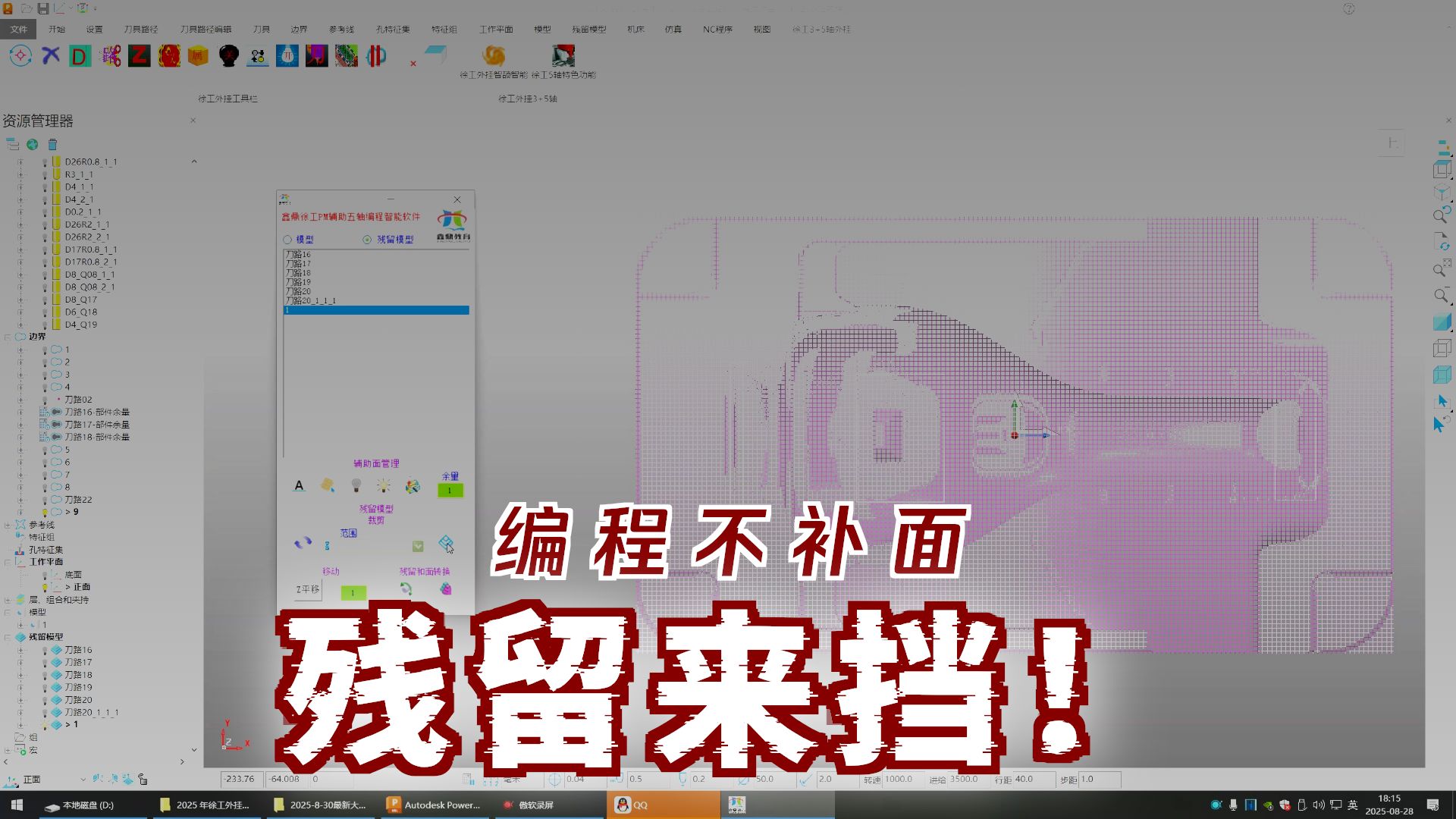Click the green globe icon in 资源管理器
The width and height of the screenshot is (1456, 819).
tap(32, 144)
